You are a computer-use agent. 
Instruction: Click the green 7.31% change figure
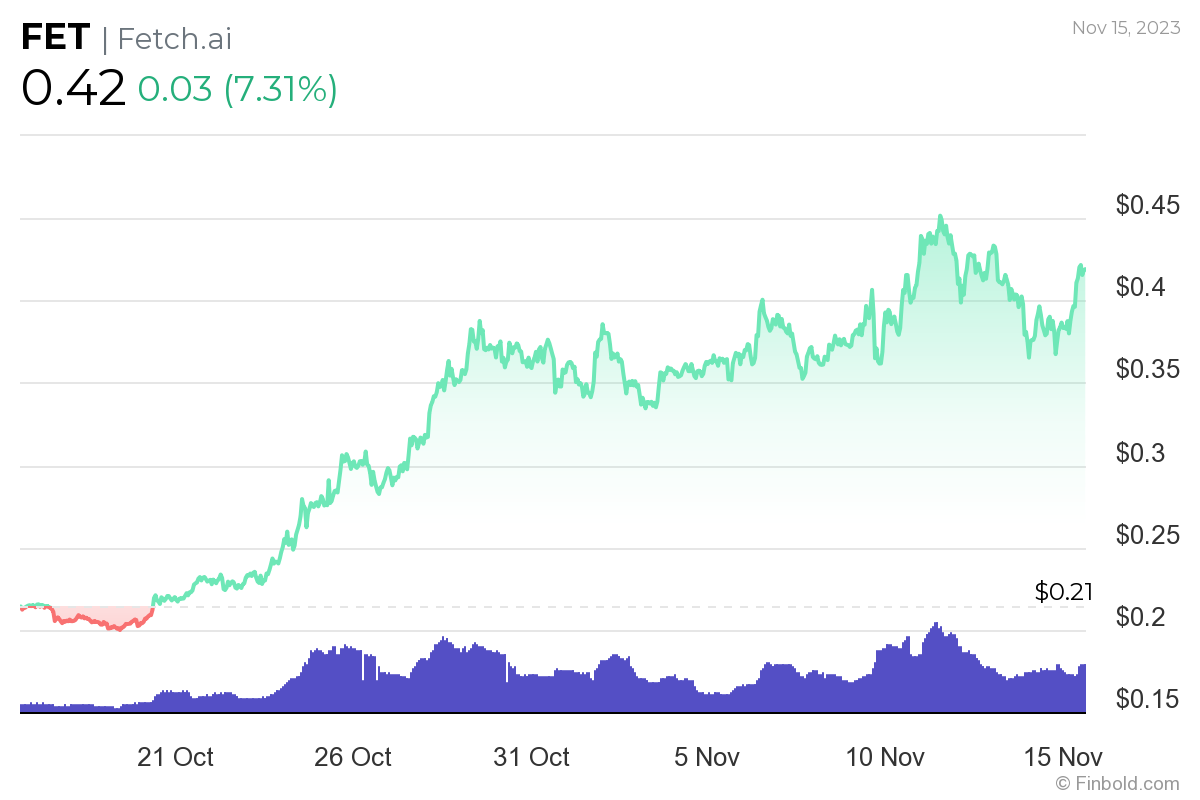[x=280, y=89]
